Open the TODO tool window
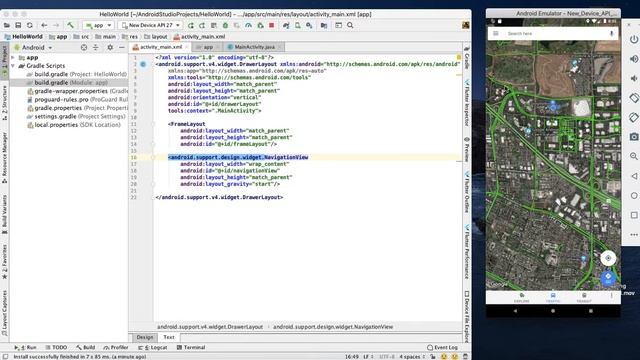The width and height of the screenshot is (640, 360). tap(56, 347)
